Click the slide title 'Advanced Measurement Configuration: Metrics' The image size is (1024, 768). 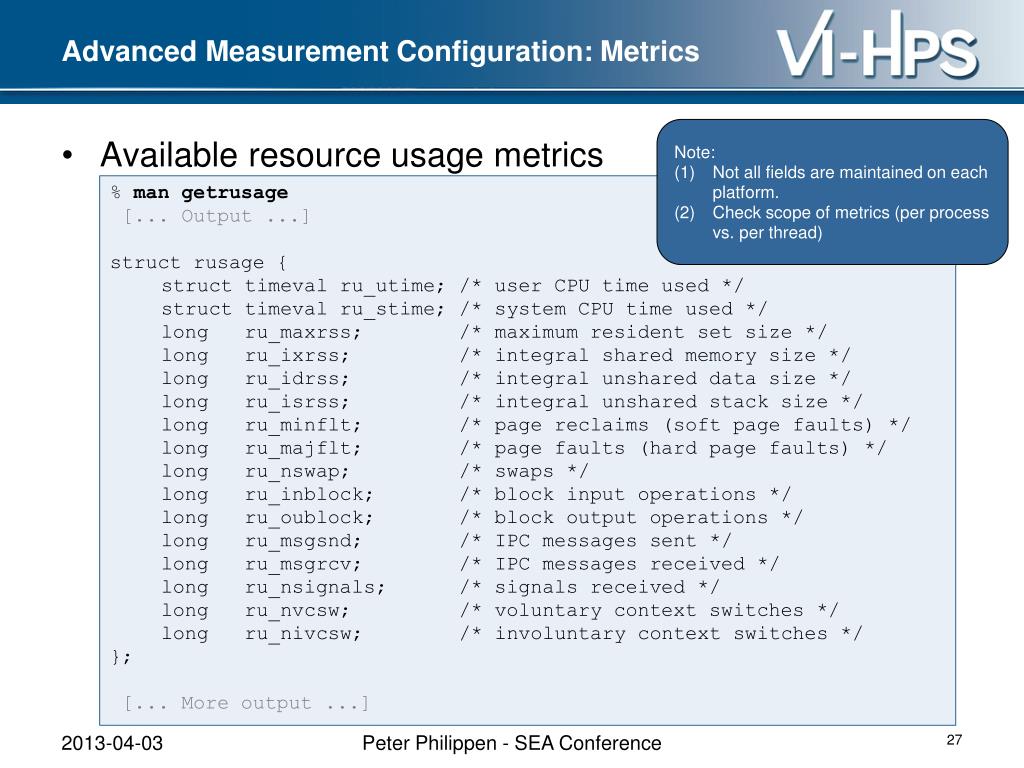[x=381, y=52]
